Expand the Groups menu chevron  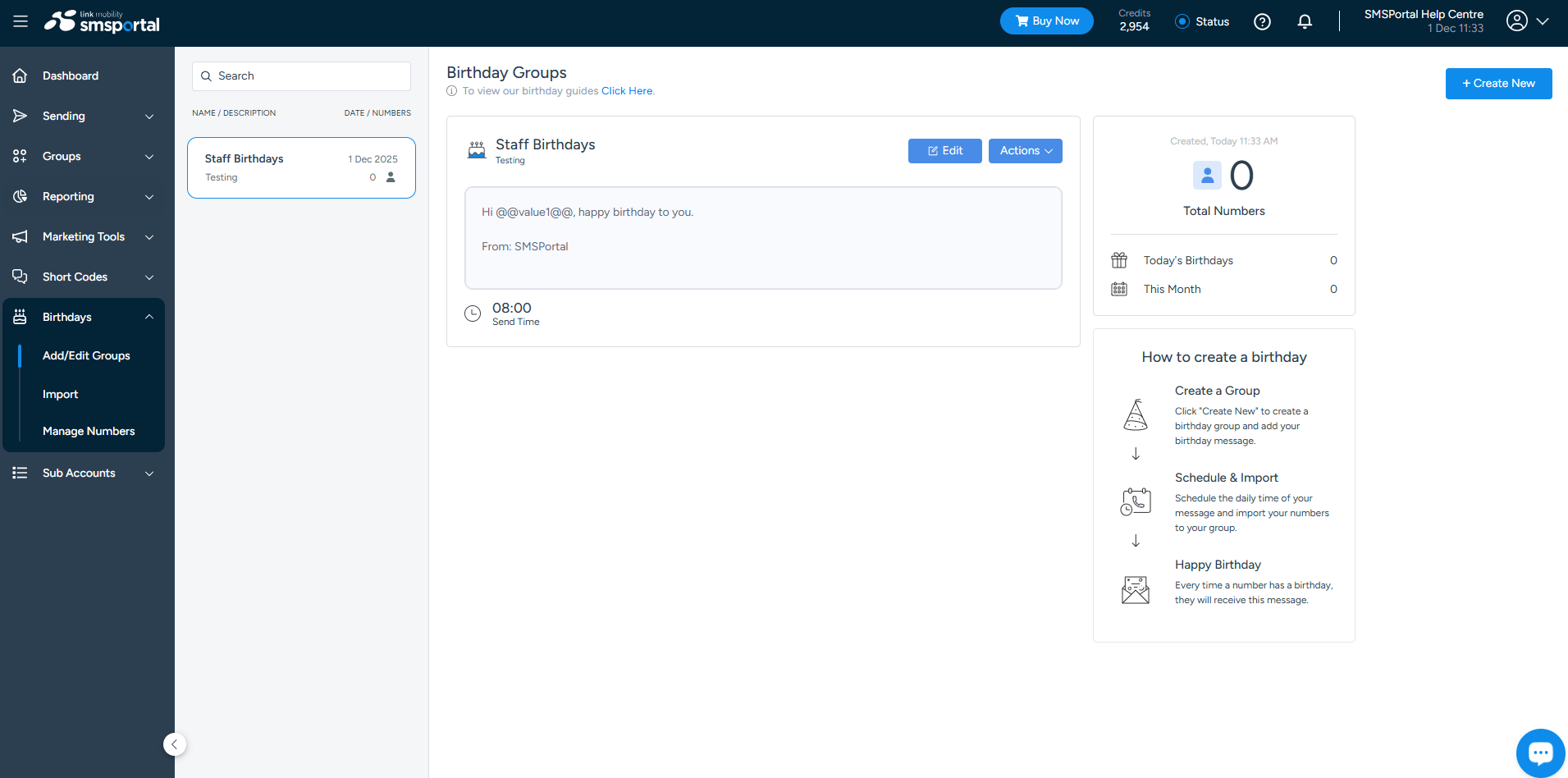[149, 157]
